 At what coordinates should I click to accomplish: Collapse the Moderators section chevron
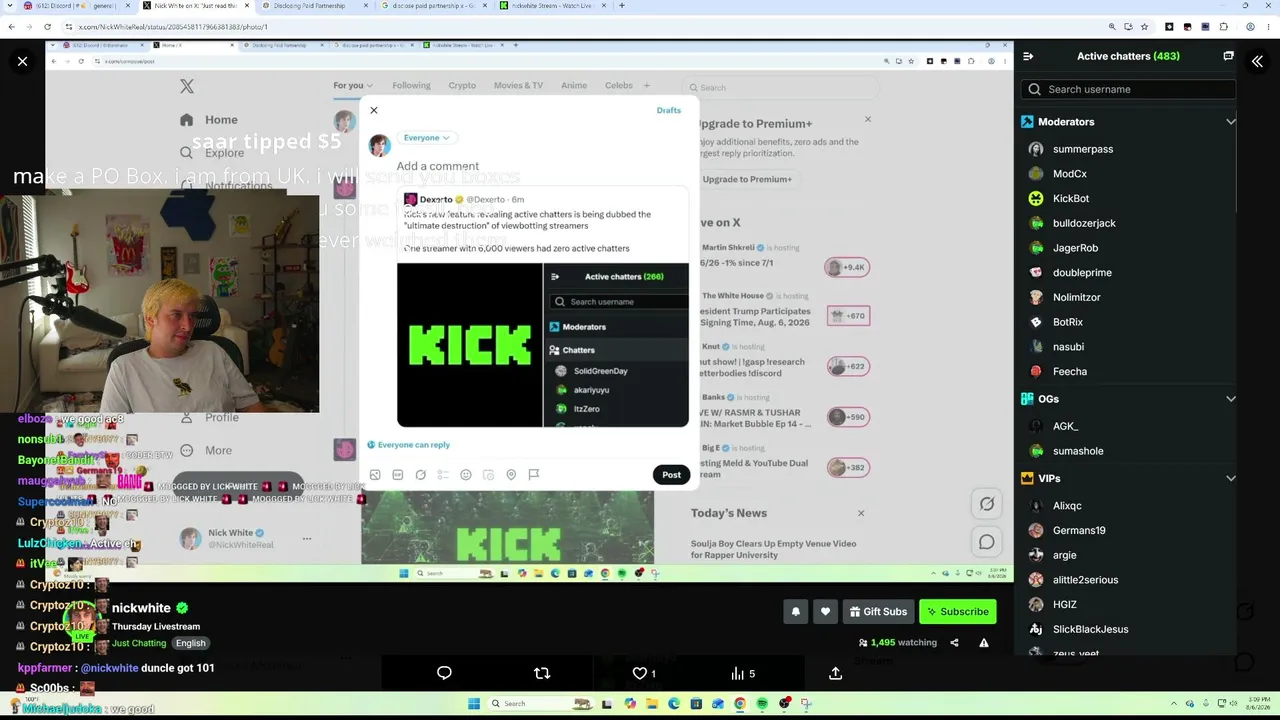click(x=1231, y=122)
